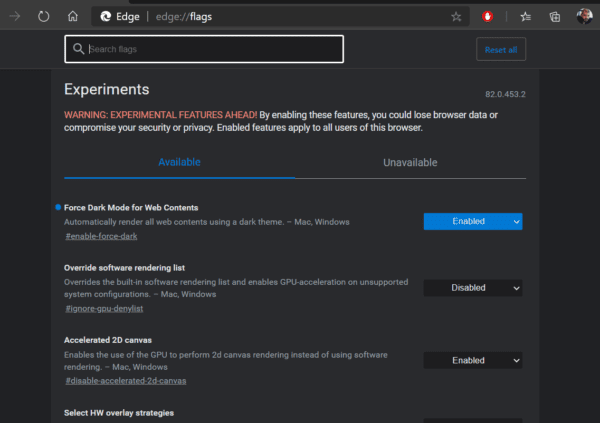Click the Edge logo in the address bar

click(x=106, y=16)
